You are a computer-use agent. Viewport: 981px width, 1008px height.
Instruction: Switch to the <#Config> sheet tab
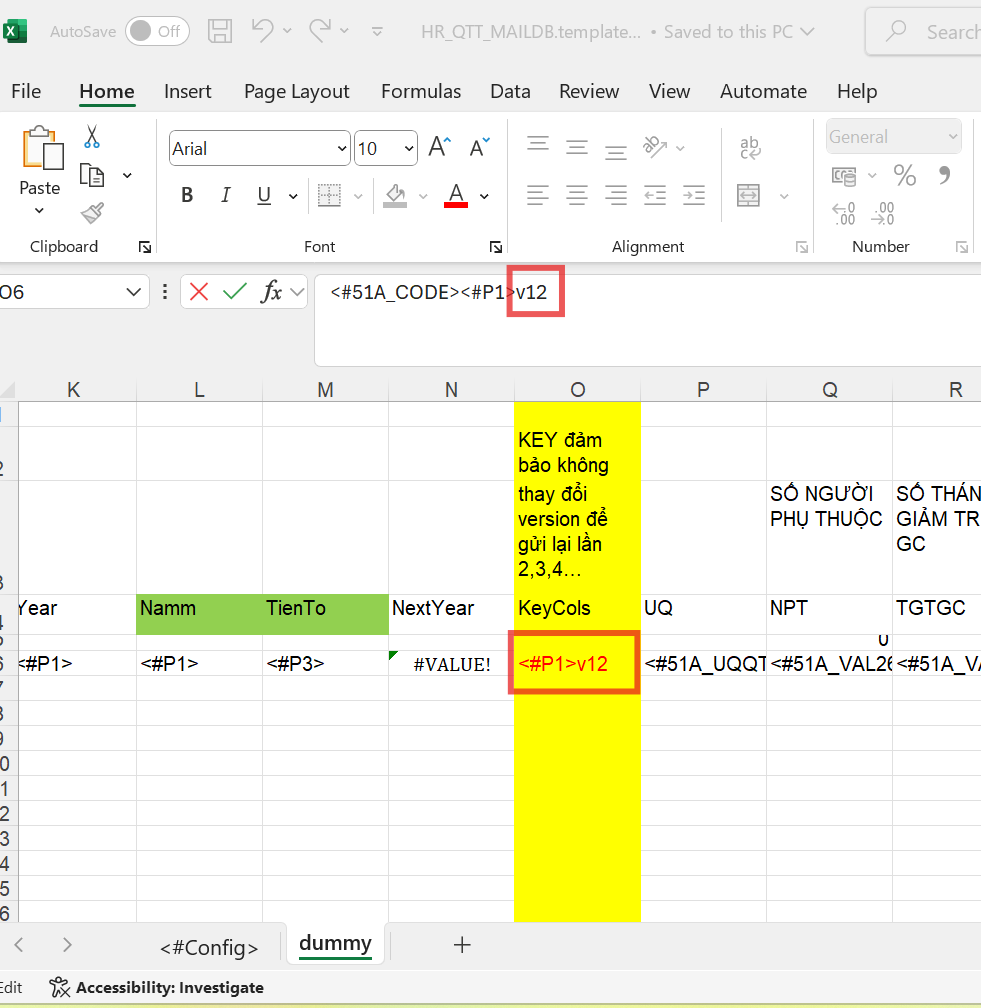click(x=209, y=948)
